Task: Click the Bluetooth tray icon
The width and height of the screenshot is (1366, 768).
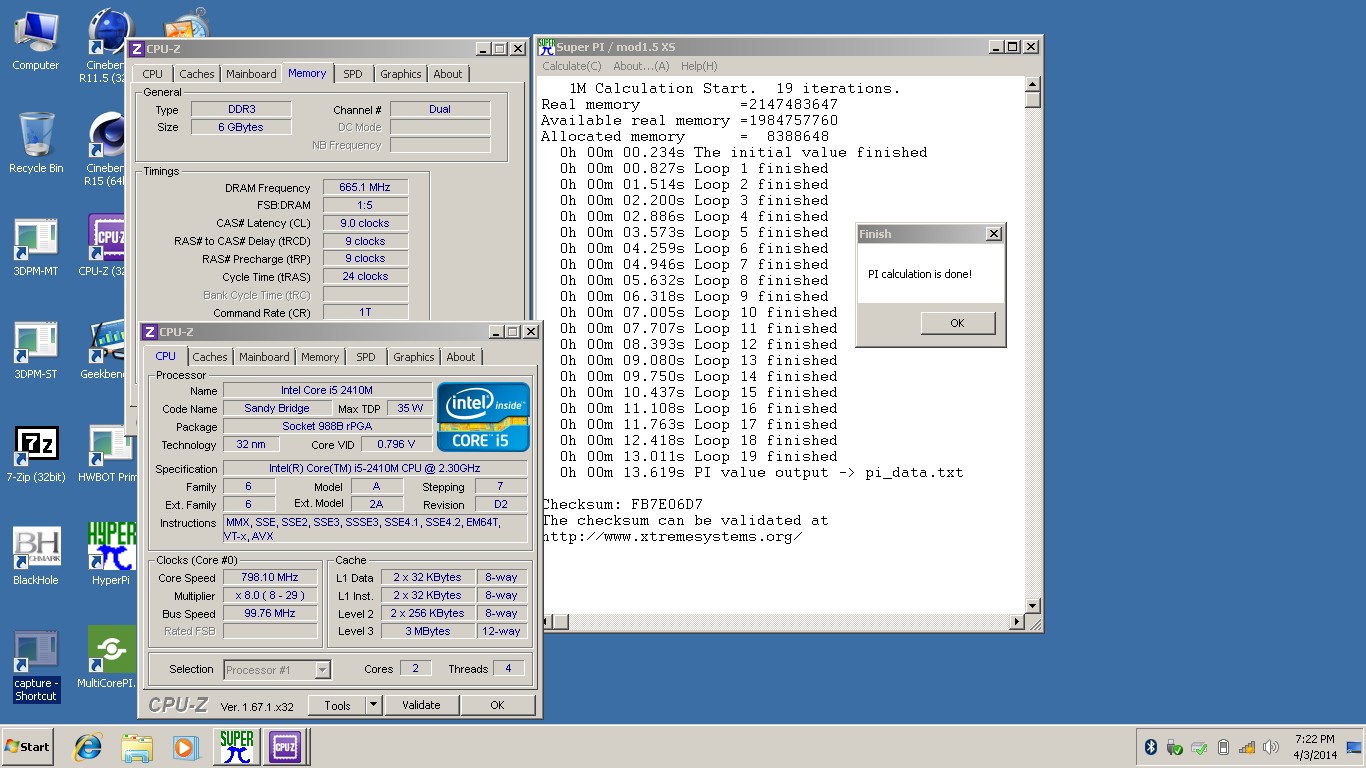Action: point(1151,747)
